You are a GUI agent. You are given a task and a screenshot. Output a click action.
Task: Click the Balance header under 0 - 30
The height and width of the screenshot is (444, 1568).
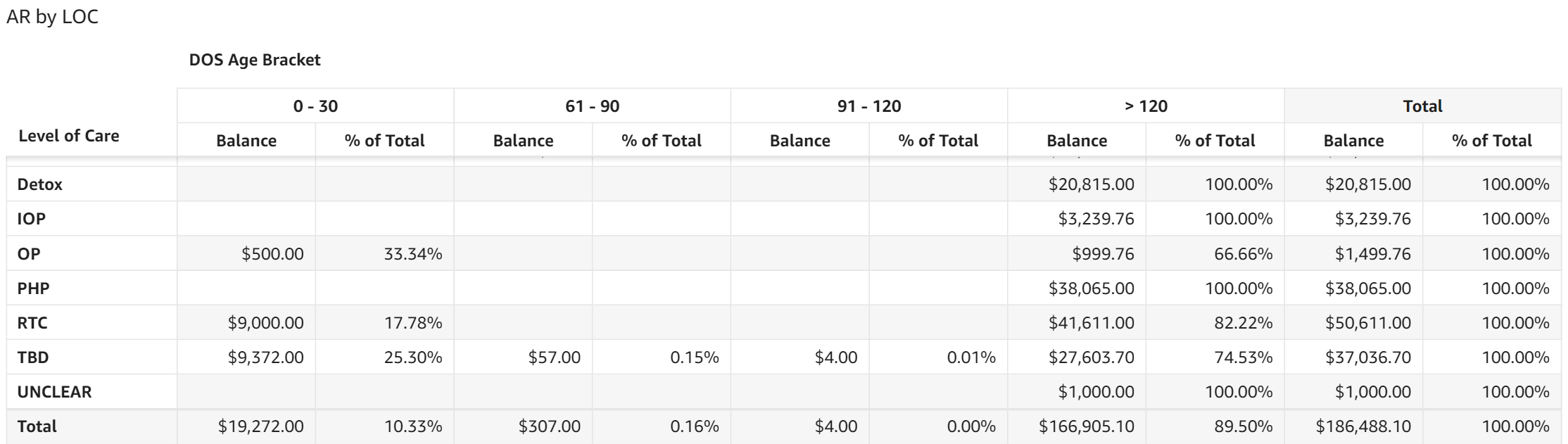pyautogui.click(x=246, y=141)
